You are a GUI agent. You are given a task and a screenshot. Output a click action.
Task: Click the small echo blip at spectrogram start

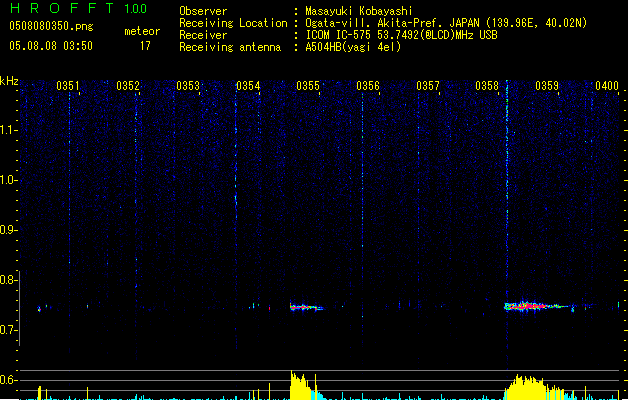point(39,309)
